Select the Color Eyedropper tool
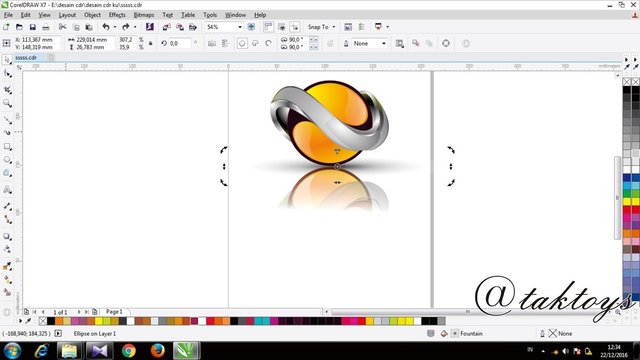The height and width of the screenshot is (360, 640). pyautogui.click(x=7, y=267)
